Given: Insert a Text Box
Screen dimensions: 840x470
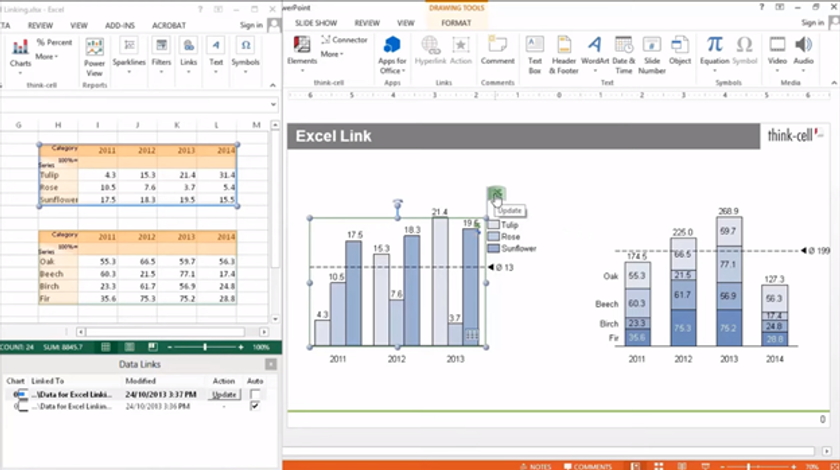Looking at the screenshot, I should coord(535,55).
